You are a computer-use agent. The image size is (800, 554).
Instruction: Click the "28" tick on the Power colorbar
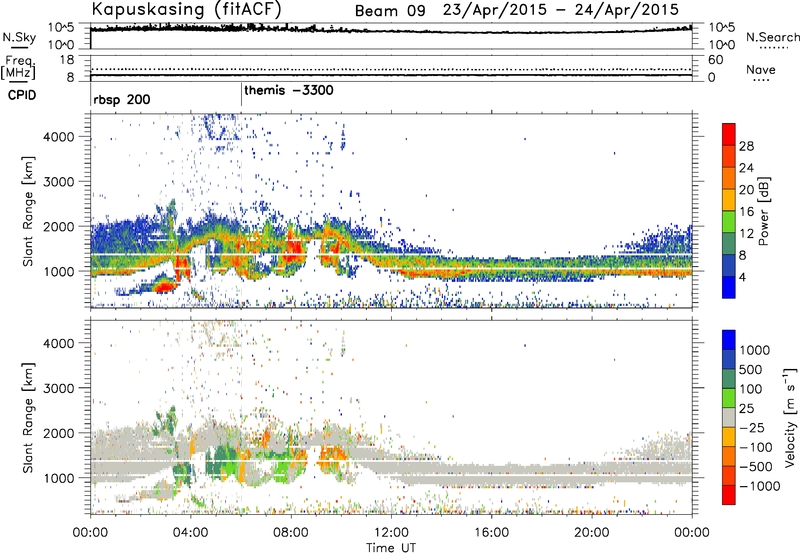point(746,146)
